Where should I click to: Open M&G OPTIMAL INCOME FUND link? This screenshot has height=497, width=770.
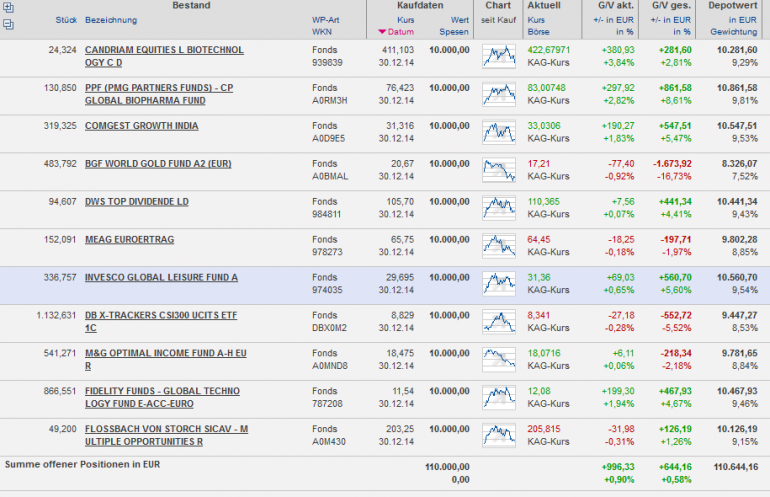click(165, 359)
